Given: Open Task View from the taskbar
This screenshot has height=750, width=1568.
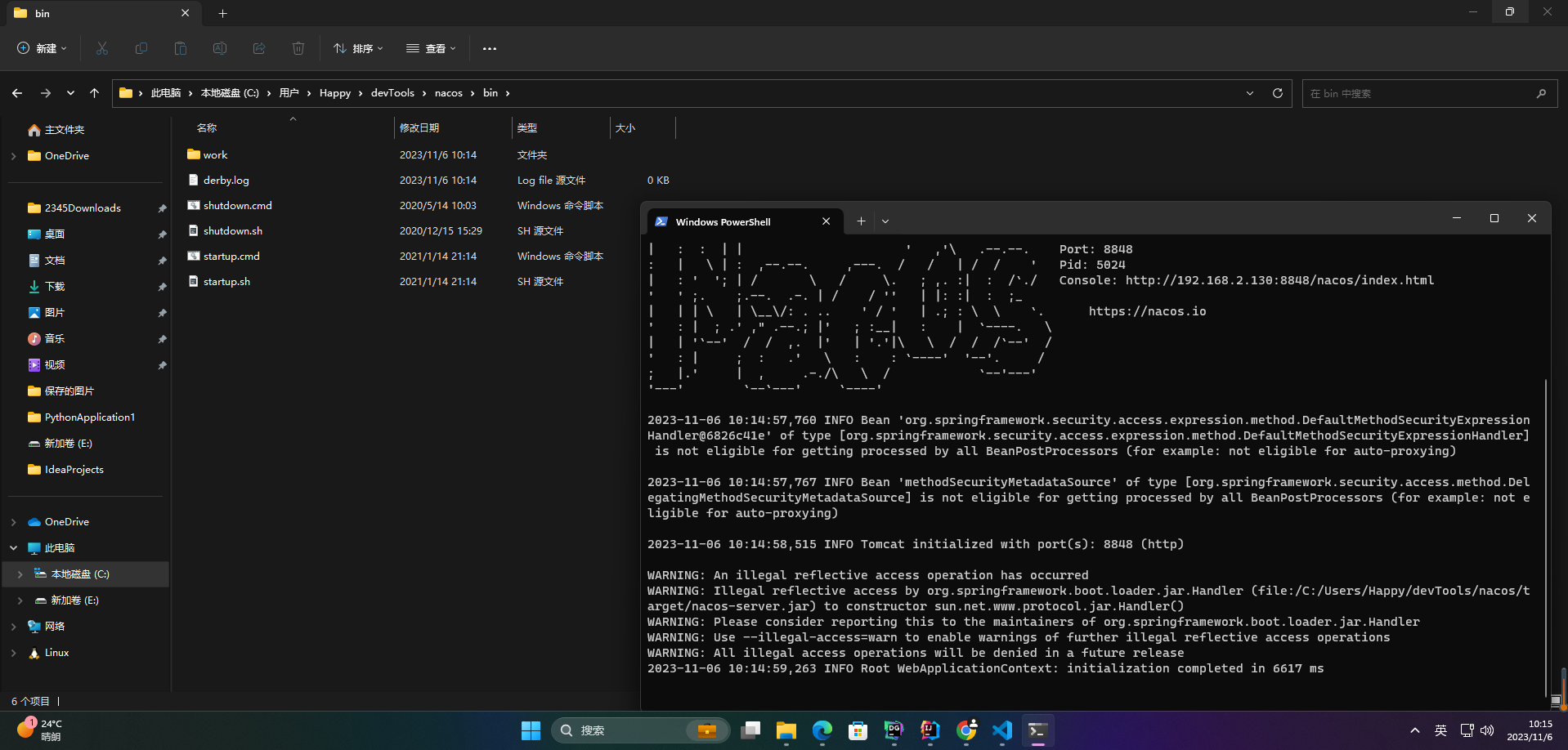Looking at the screenshot, I should (x=750, y=730).
